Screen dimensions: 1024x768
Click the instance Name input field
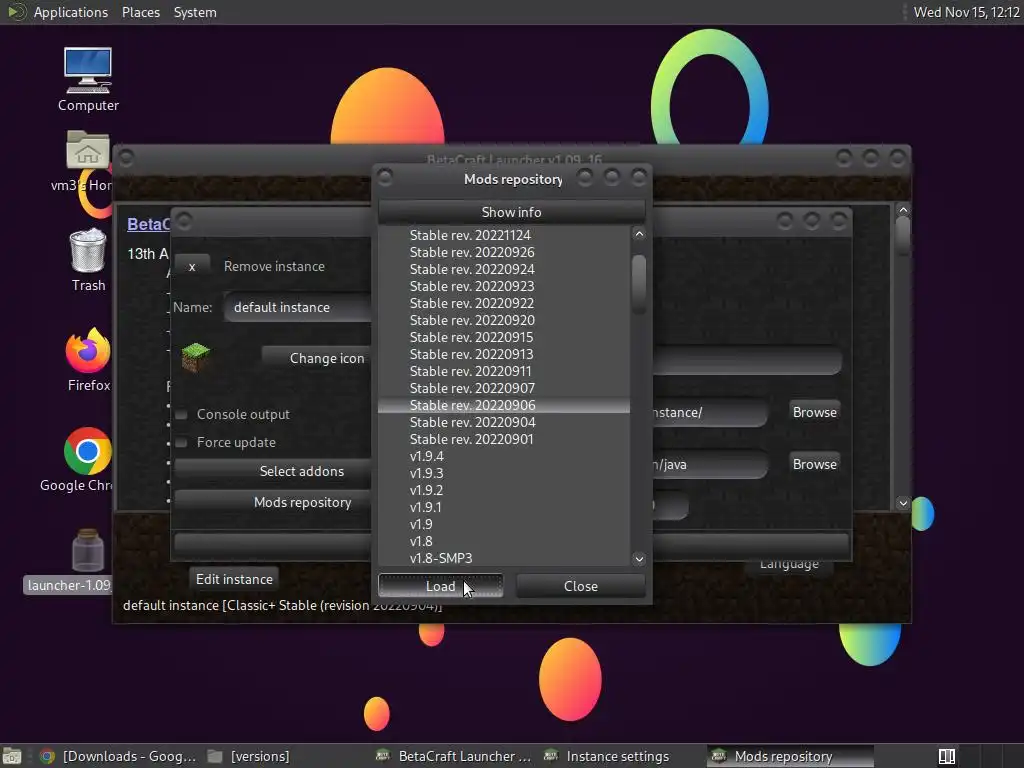click(298, 308)
